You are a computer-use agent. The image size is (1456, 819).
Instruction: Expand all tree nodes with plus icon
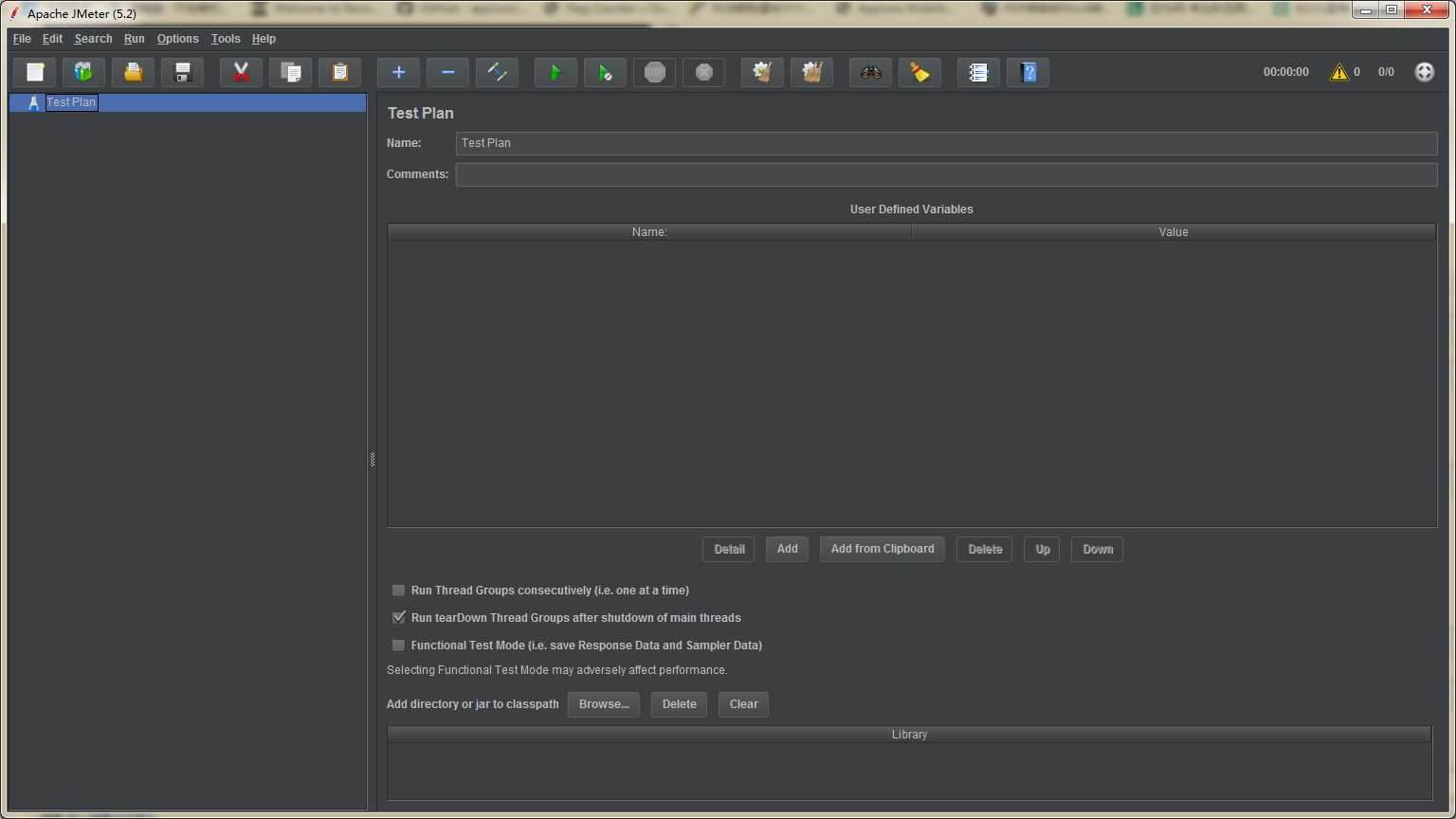pos(399,72)
